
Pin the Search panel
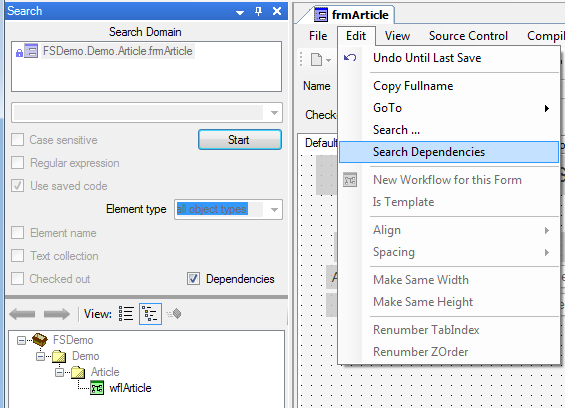[258, 11]
